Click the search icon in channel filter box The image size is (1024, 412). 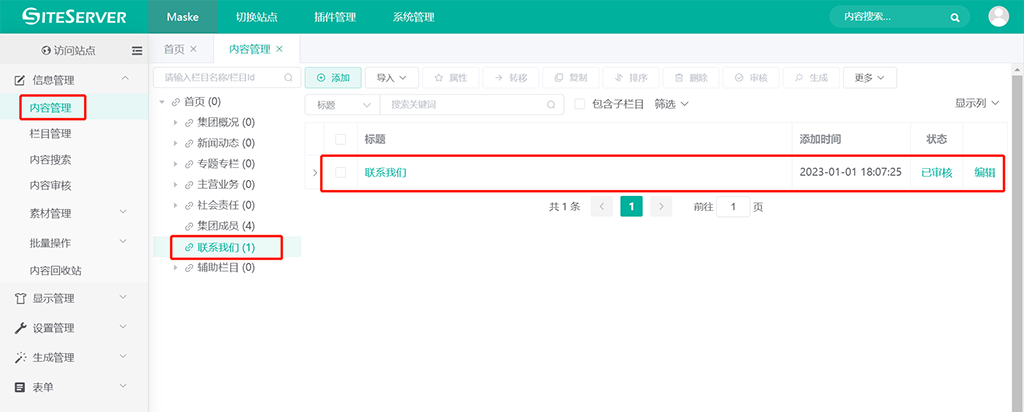[288, 77]
